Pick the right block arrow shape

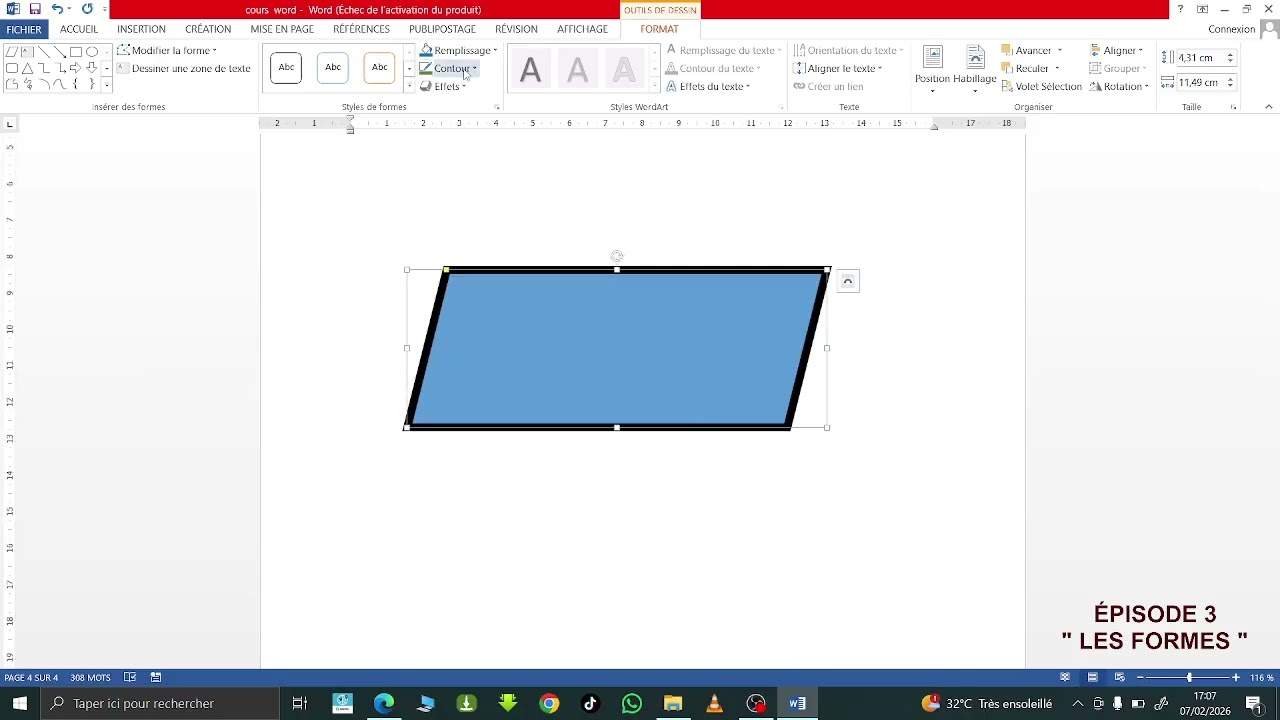click(x=76, y=68)
